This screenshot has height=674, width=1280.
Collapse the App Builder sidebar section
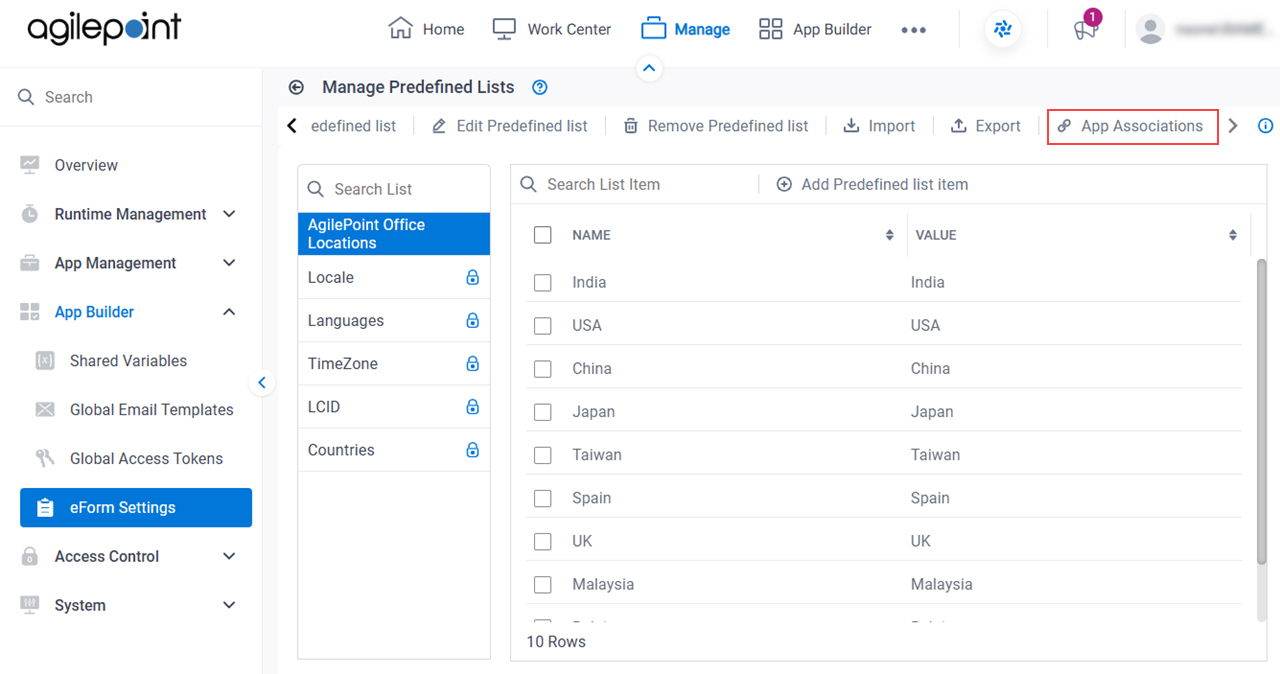point(229,312)
